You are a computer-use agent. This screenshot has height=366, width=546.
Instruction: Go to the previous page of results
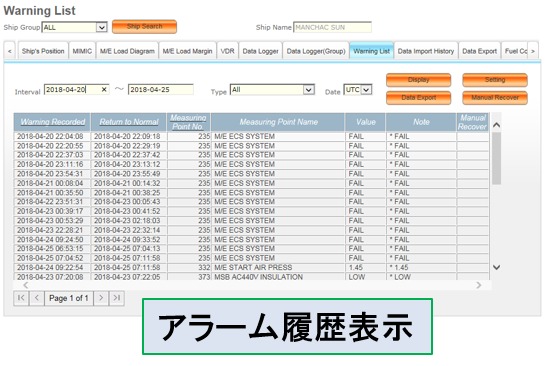[37, 298]
